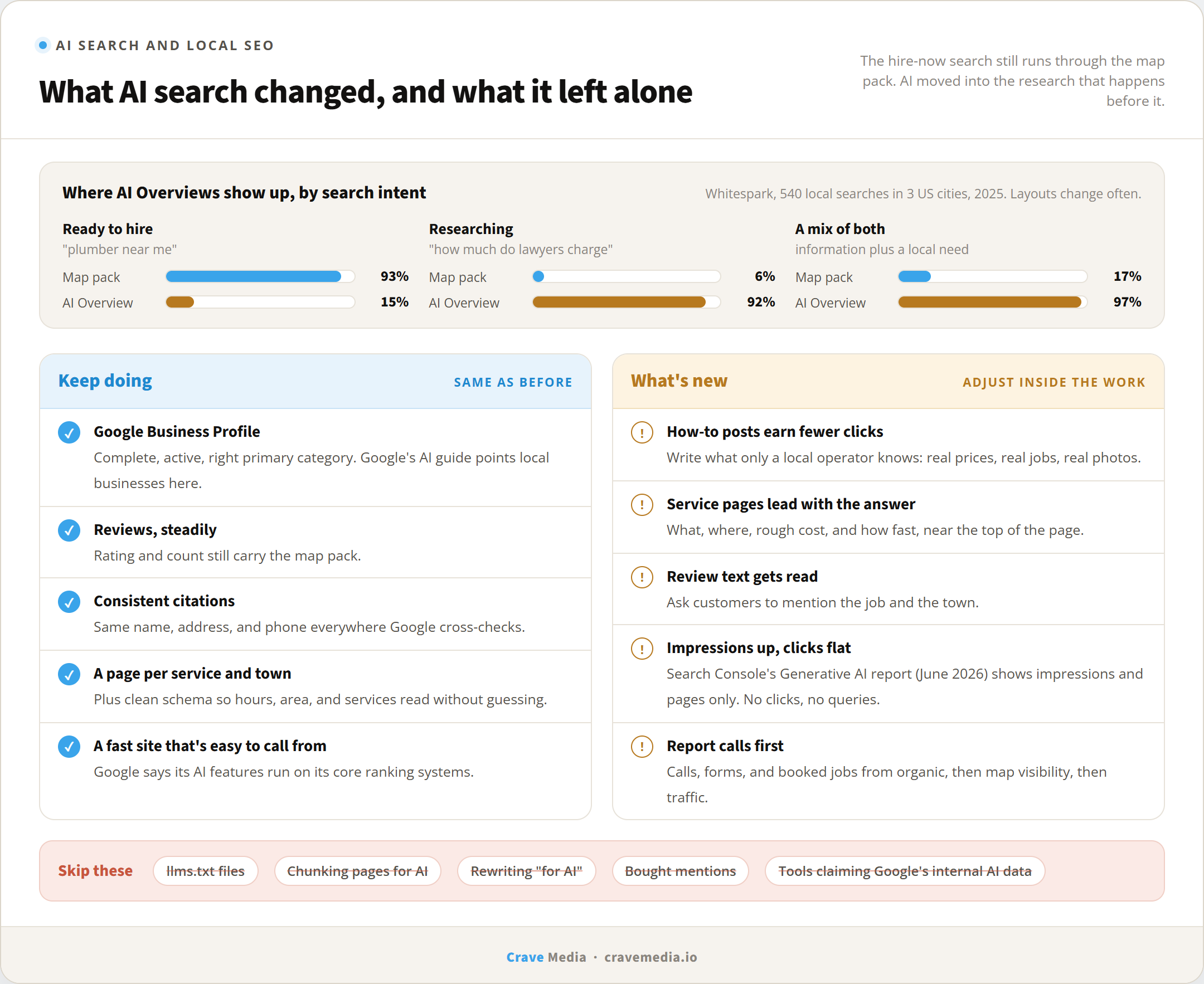1204x984 pixels.
Task: Select the Chunking pages for AI pill
Action: (357, 871)
